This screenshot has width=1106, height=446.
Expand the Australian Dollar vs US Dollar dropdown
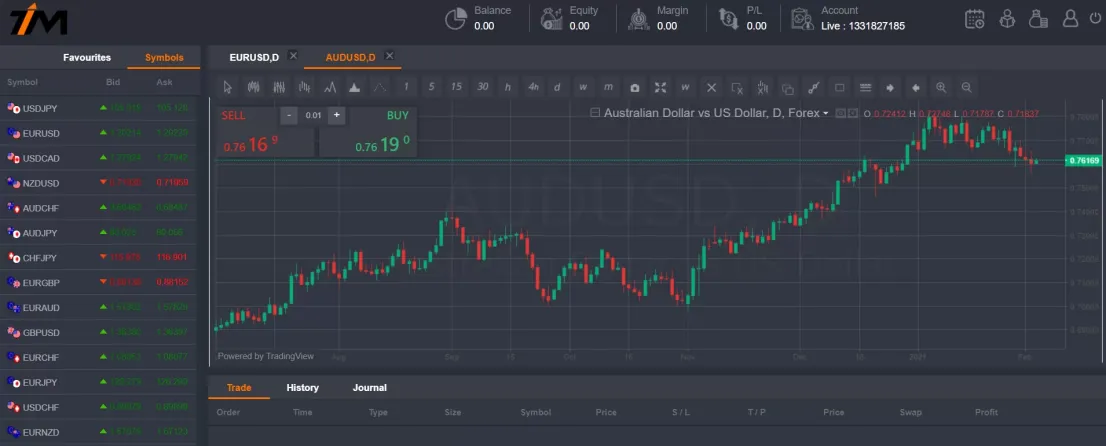pos(826,113)
